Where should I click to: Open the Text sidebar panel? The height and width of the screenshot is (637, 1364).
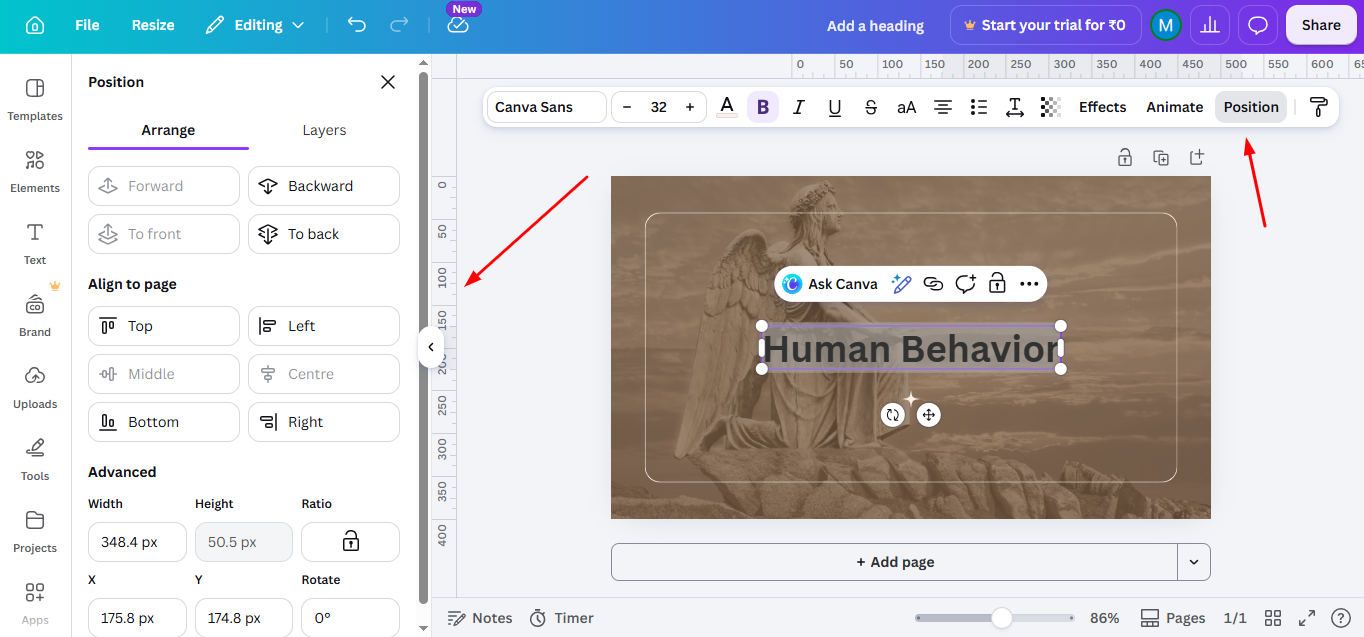click(35, 243)
